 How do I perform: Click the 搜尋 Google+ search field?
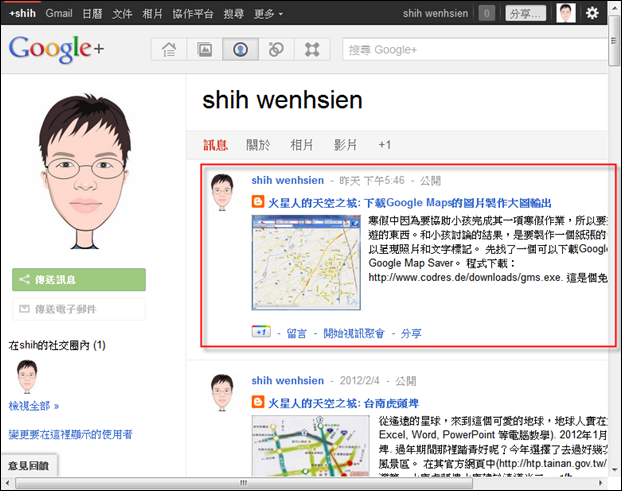click(x=474, y=50)
